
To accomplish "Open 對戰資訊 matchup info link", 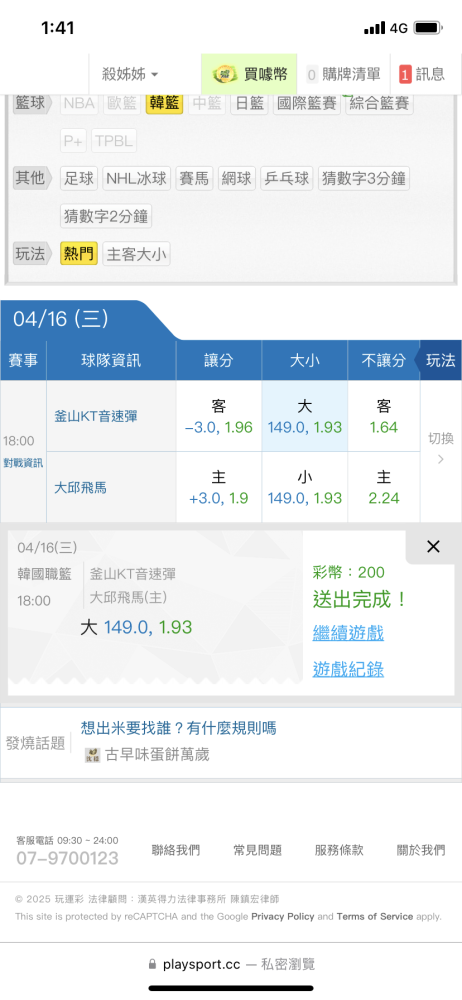I will [x=23, y=463].
